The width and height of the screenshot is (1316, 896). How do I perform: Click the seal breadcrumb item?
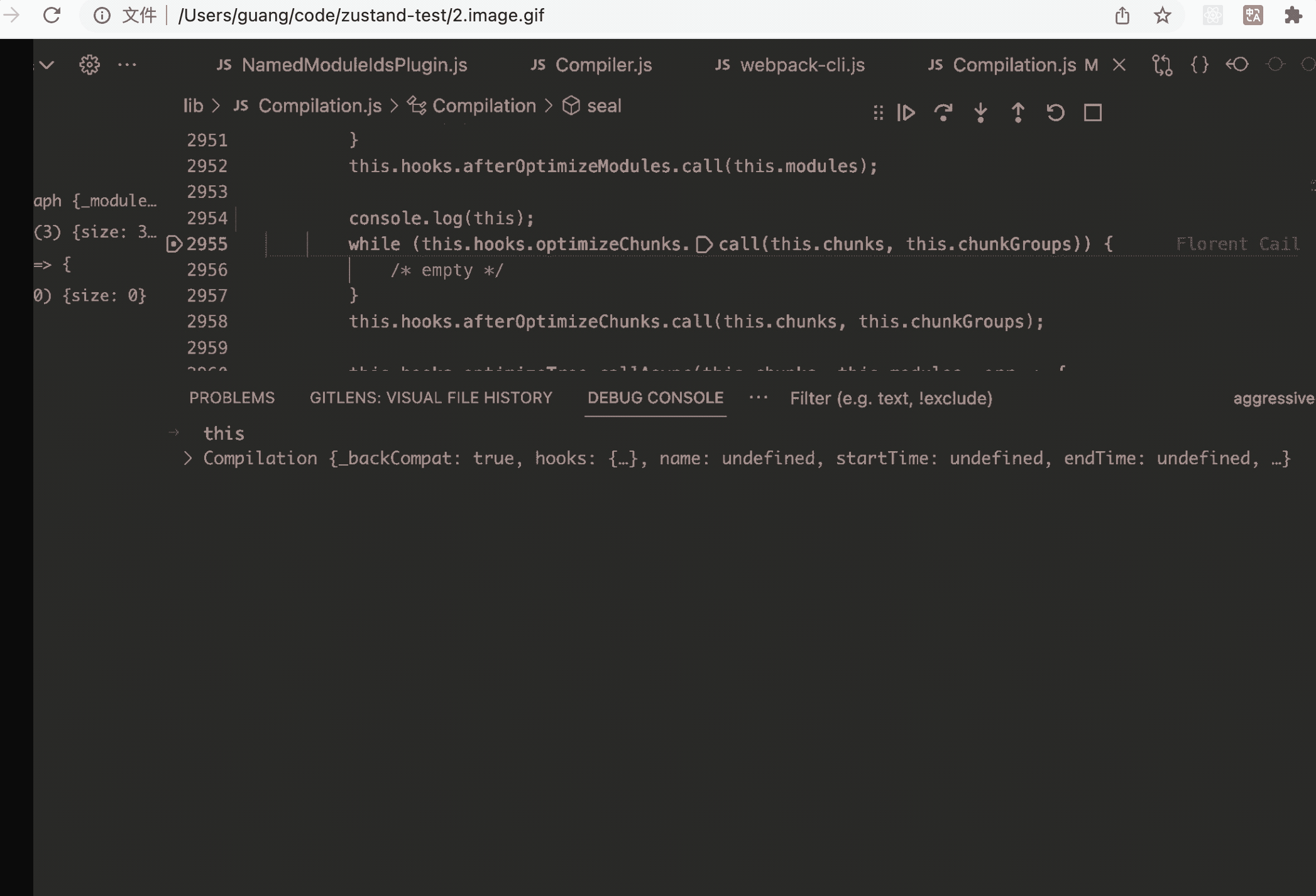coord(603,106)
